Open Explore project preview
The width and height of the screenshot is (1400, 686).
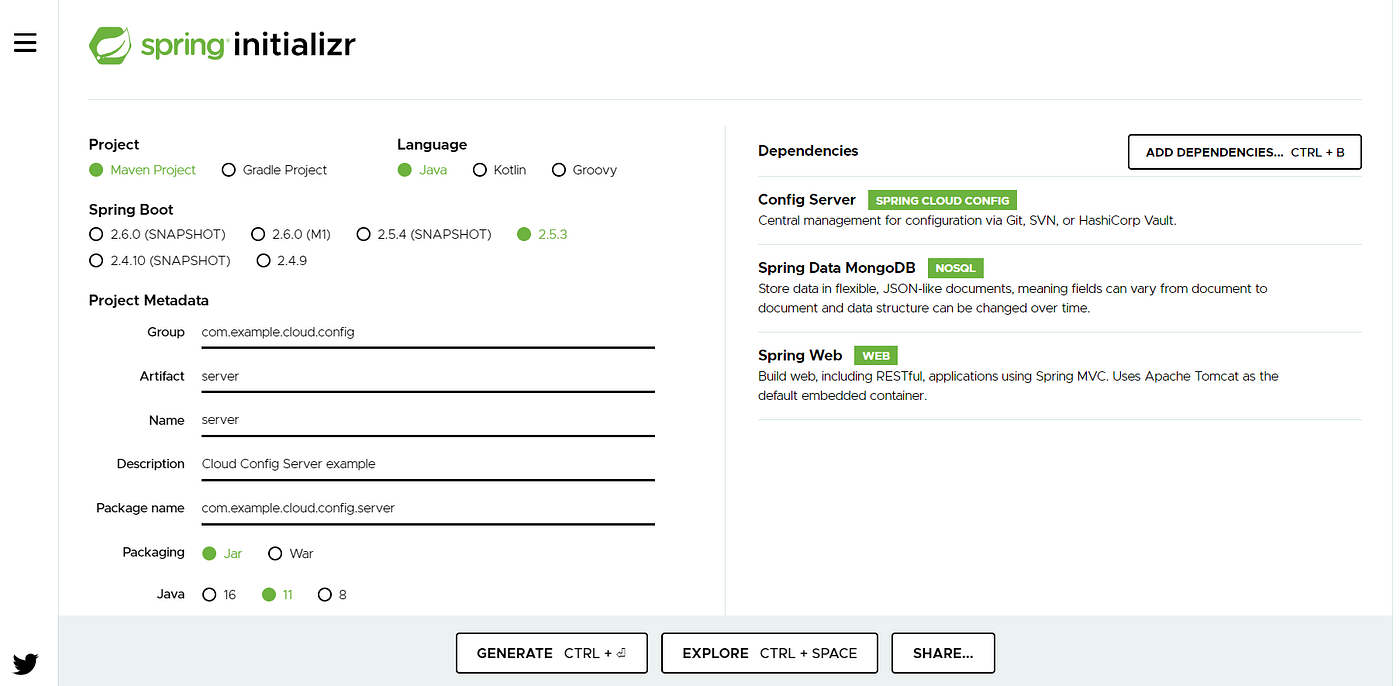pos(769,653)
